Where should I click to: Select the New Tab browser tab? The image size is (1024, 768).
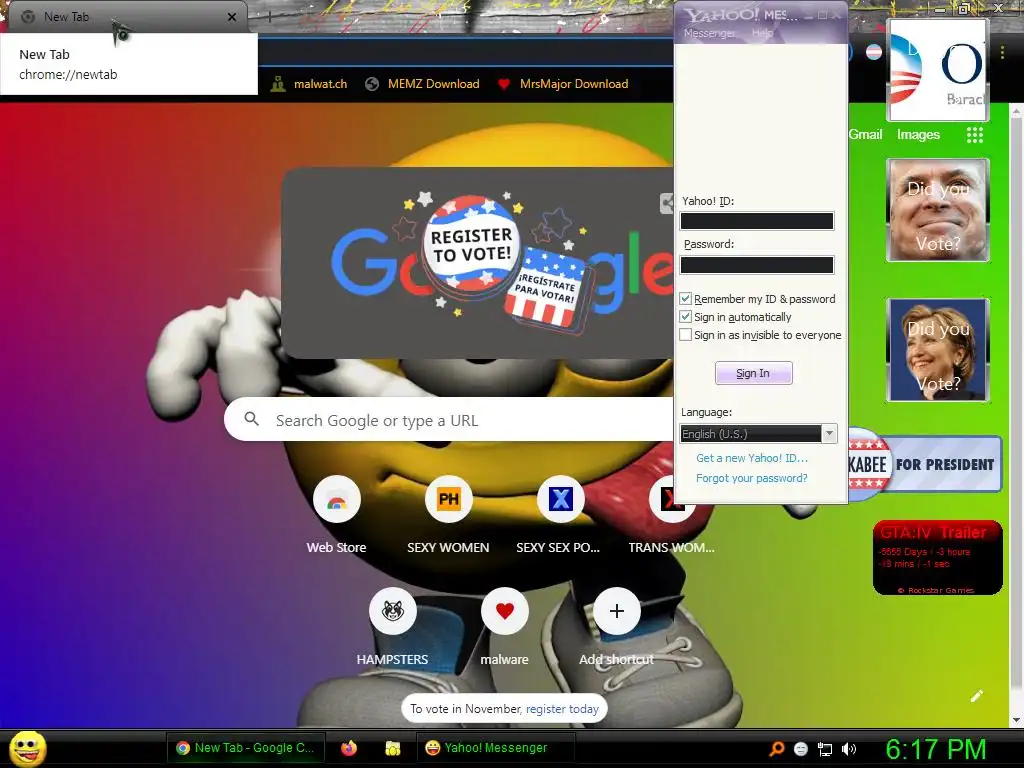pyautogui.click(x=127, y=17)
